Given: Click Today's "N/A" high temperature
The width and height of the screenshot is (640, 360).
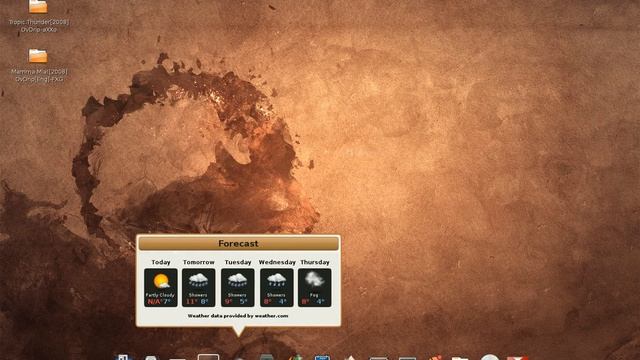Looking at the screenshot, I should (x=154, y=302).
